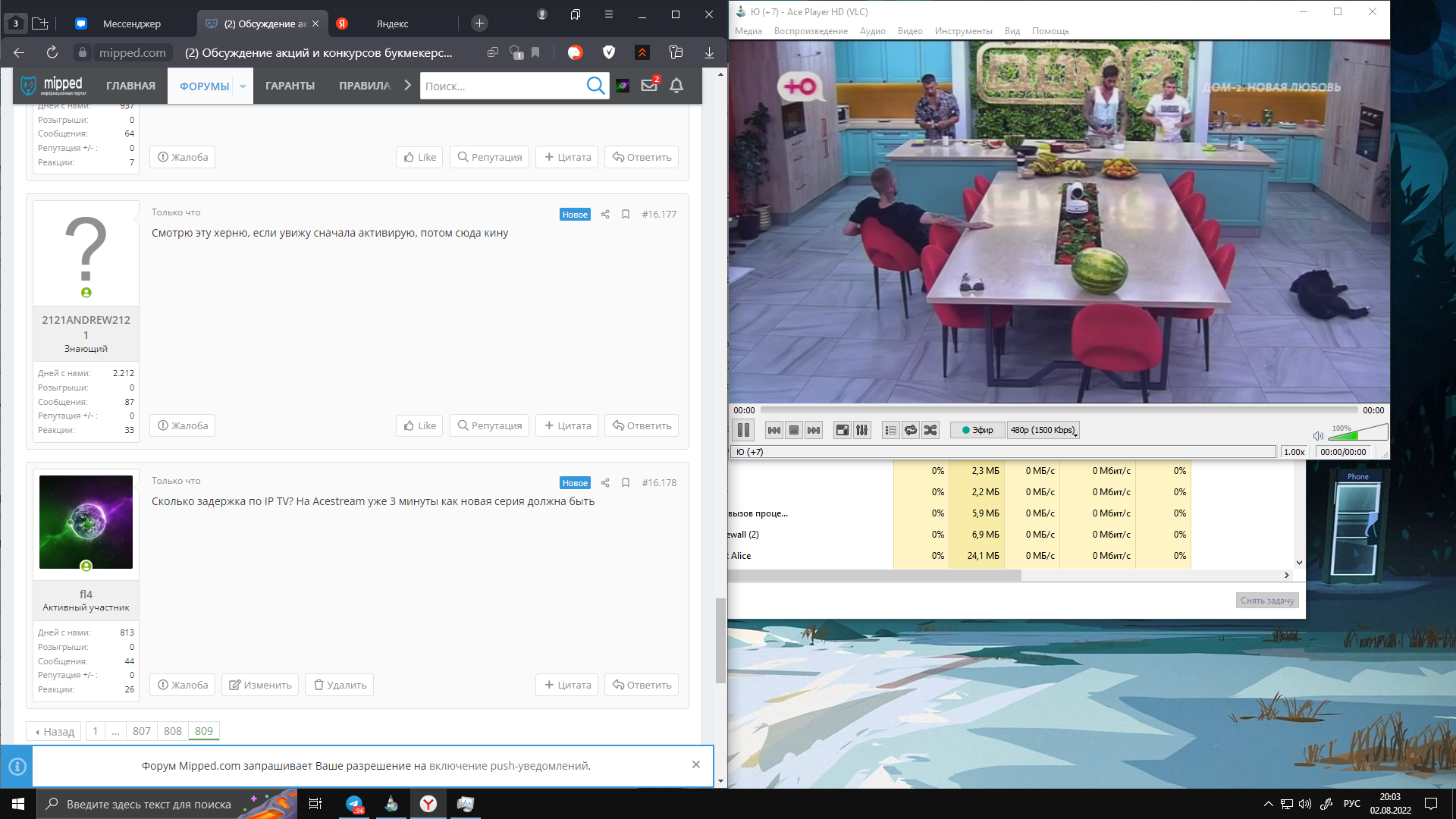Open the ПРАВИЛА page
This screenshot has width=1456, height=819.
[x=365, y=86]
